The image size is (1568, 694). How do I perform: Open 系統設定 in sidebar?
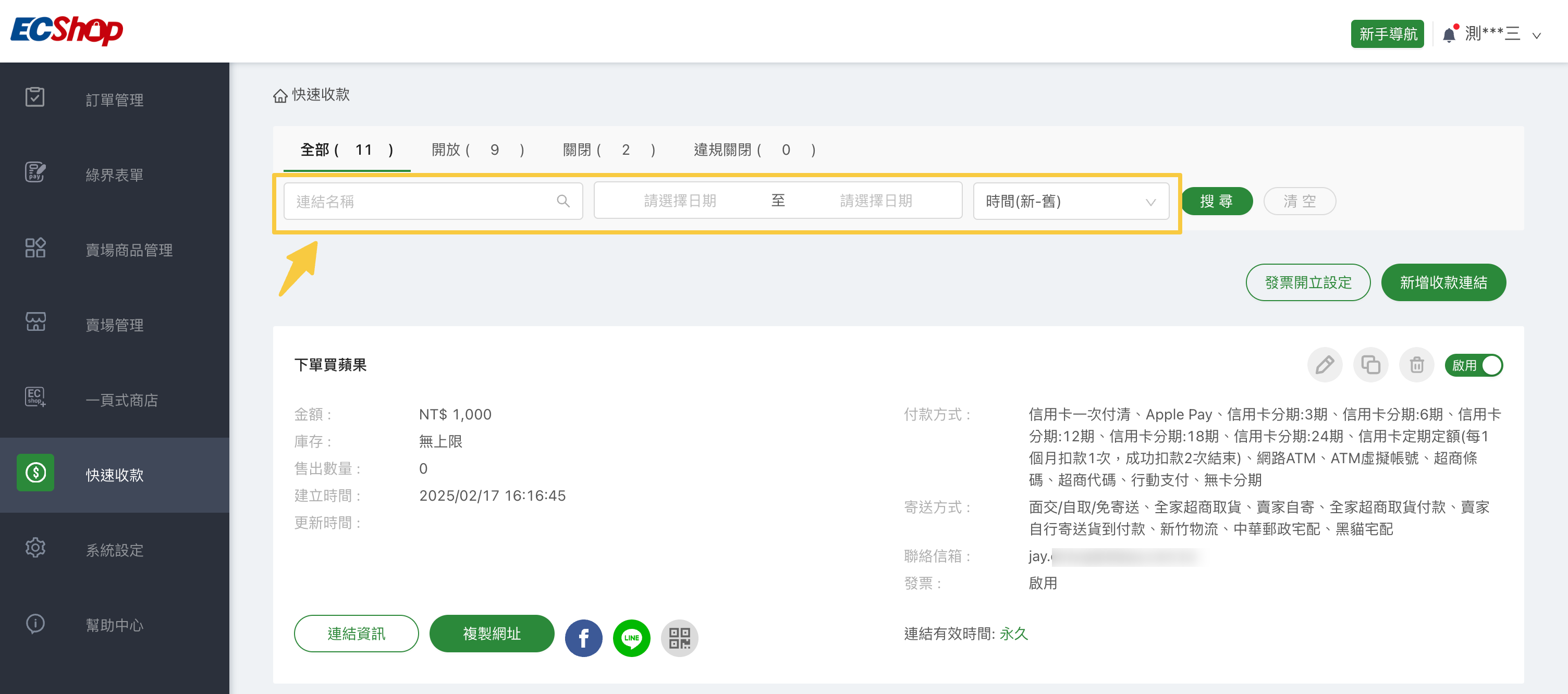115,550
